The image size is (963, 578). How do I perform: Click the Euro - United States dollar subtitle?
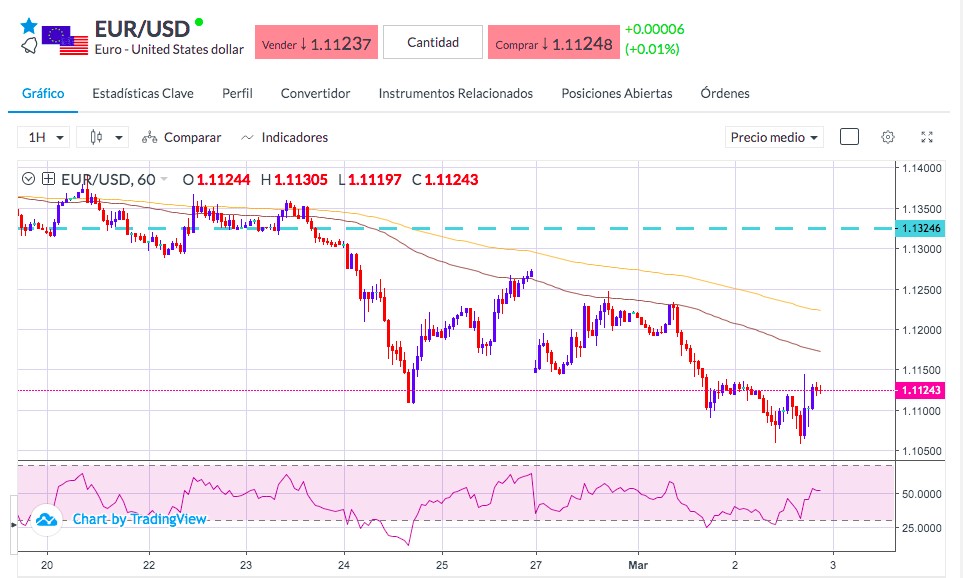[169, 49]
